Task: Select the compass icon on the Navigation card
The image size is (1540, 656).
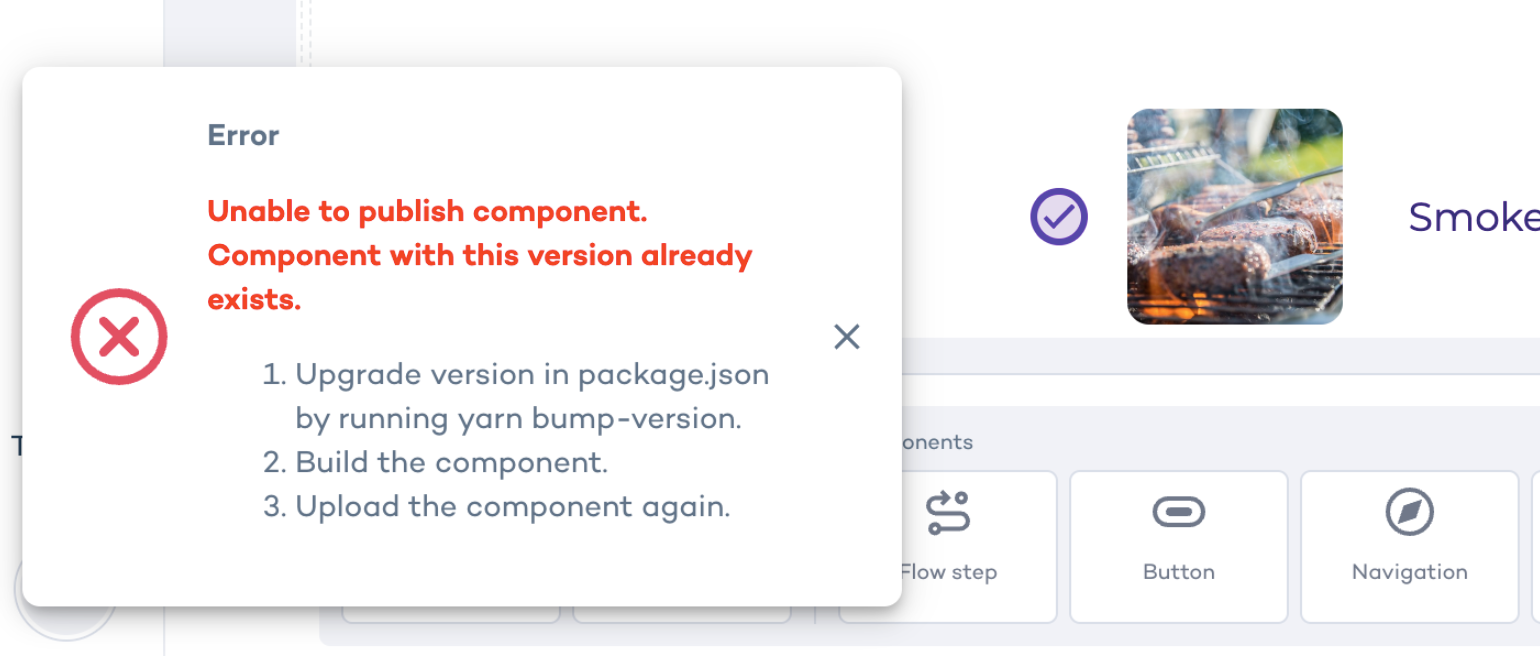Action: tap(1408, 510)
